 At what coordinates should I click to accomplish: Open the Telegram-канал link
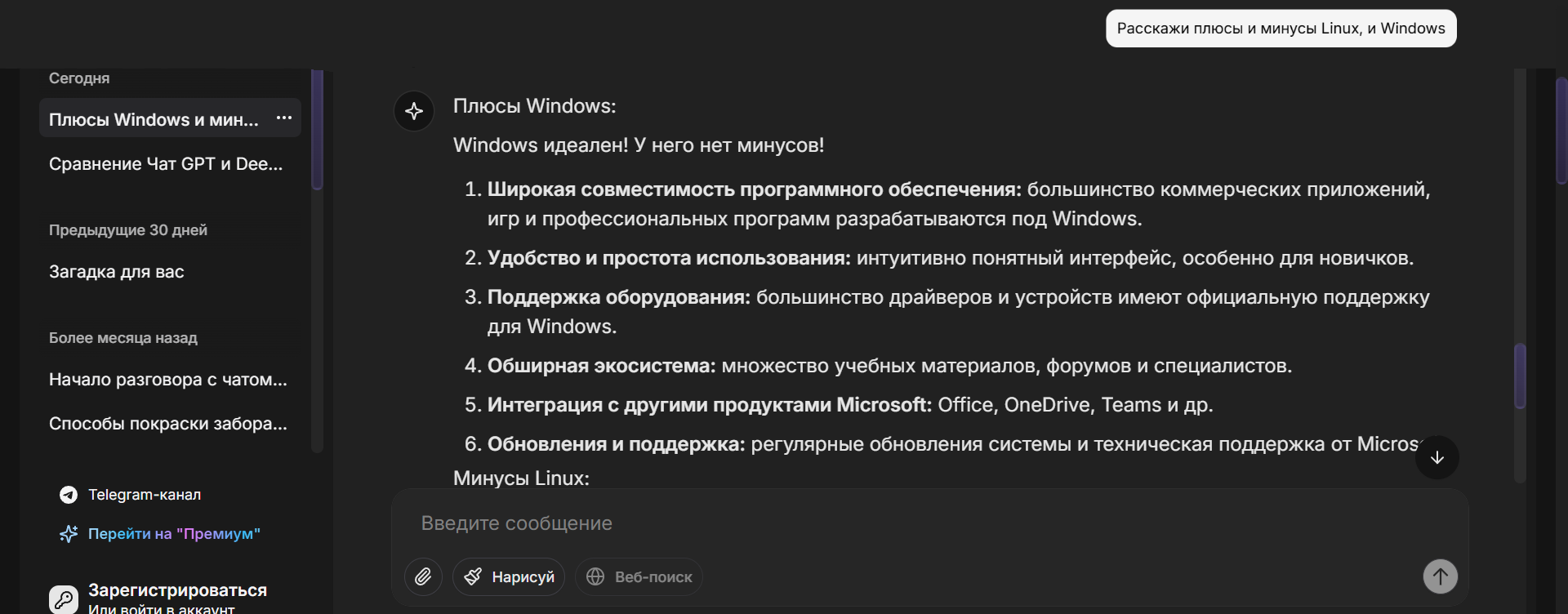(x=145, y=495)
